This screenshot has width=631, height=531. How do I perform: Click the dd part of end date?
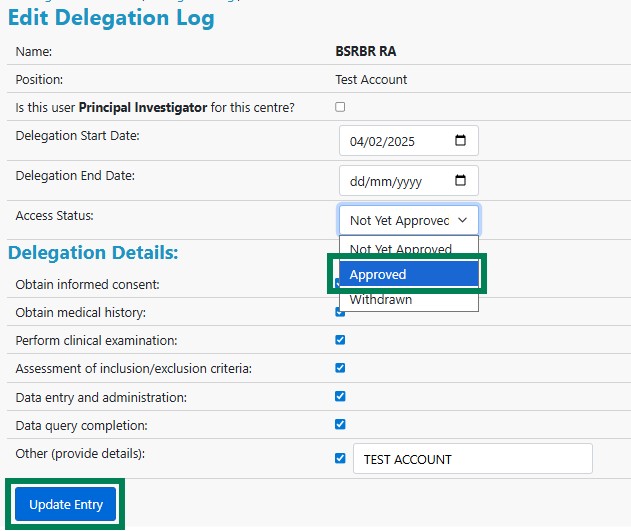[x=358, y=181]
